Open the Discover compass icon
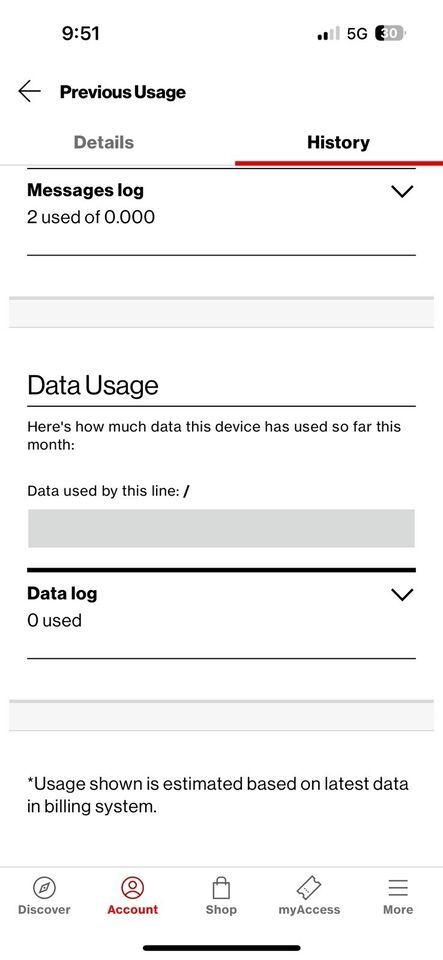Image resolution: width=443 pixels, height=960 pixels. [44, 887]
